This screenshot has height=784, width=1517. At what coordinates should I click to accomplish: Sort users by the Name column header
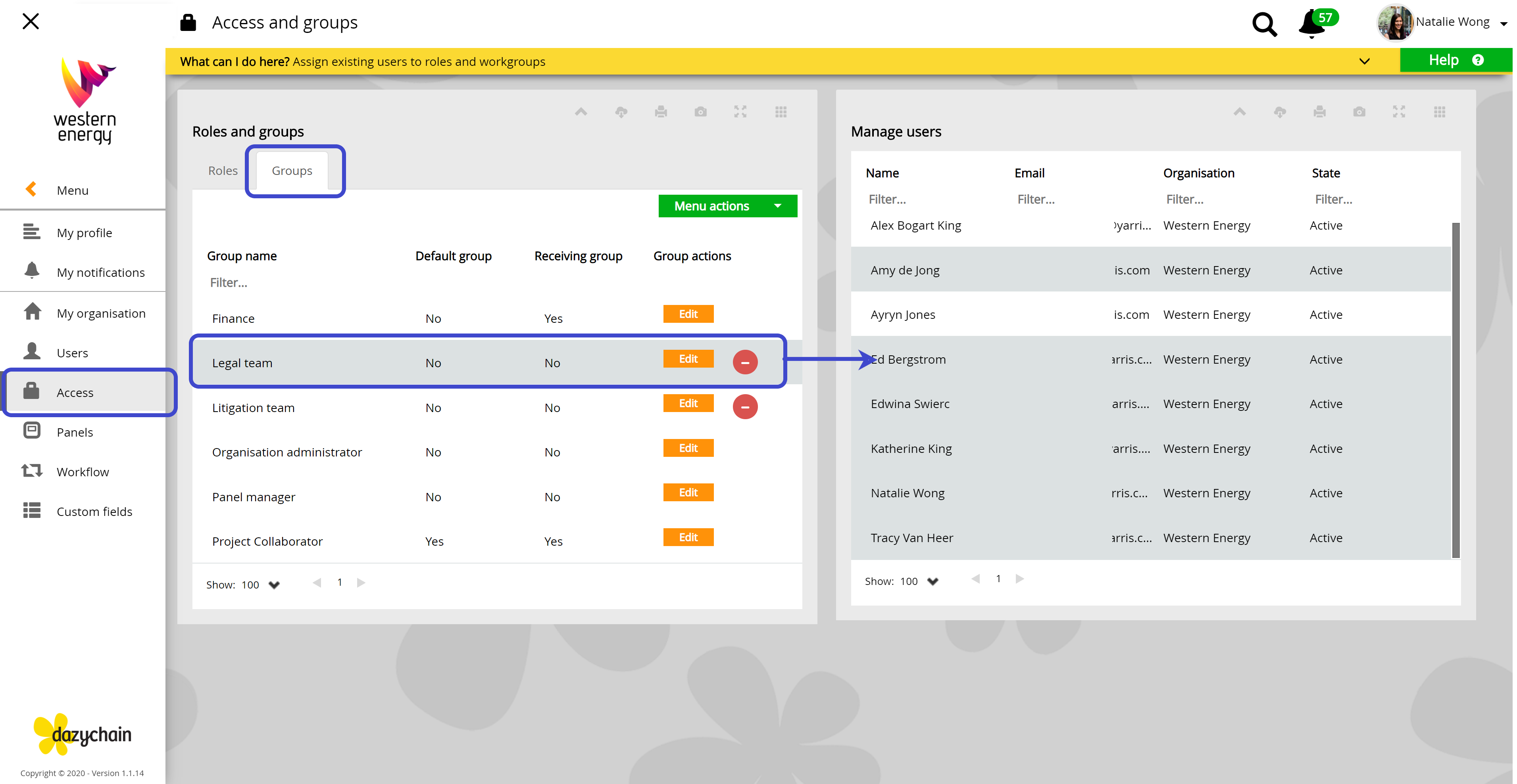tap(882, 173)
